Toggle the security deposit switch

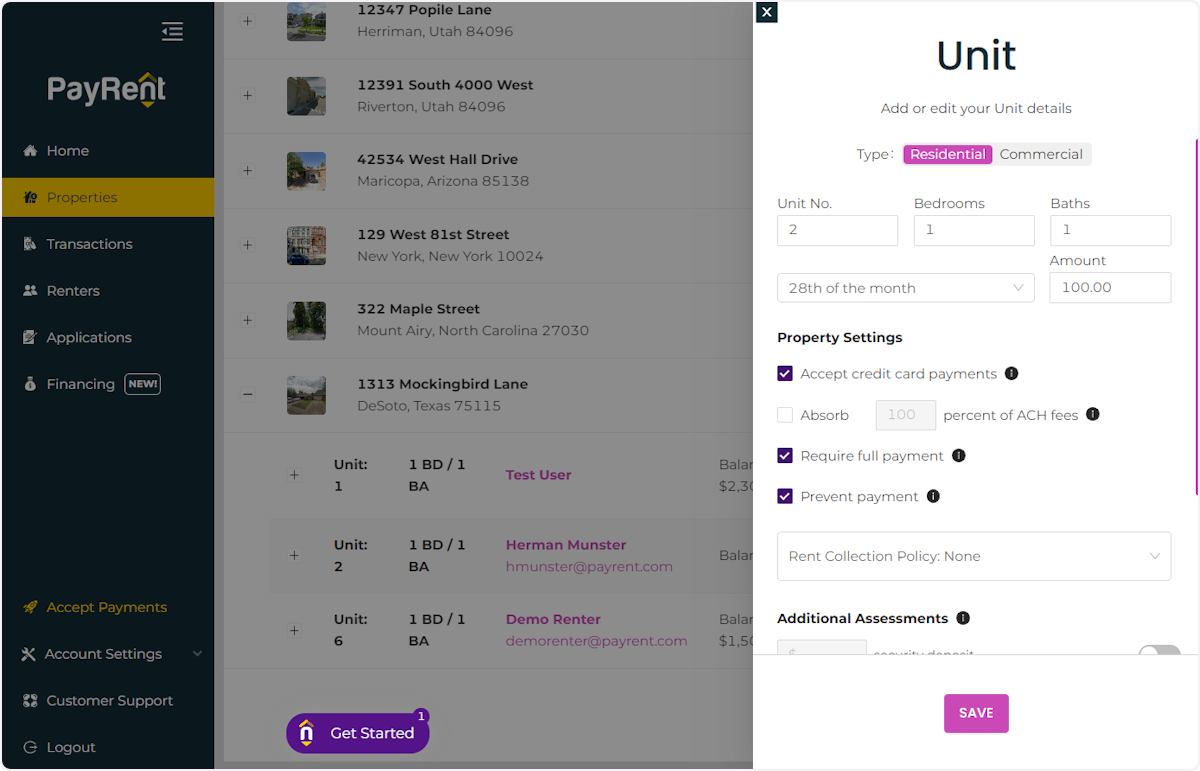(1159, 650)
